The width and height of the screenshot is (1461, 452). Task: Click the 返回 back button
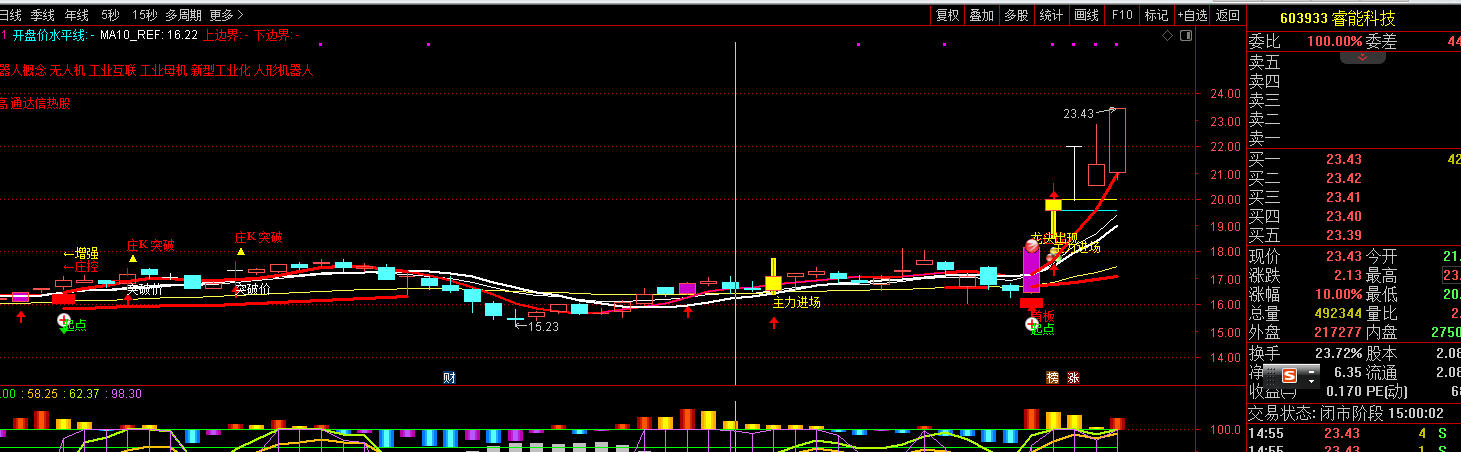(x=1227, y=15)
